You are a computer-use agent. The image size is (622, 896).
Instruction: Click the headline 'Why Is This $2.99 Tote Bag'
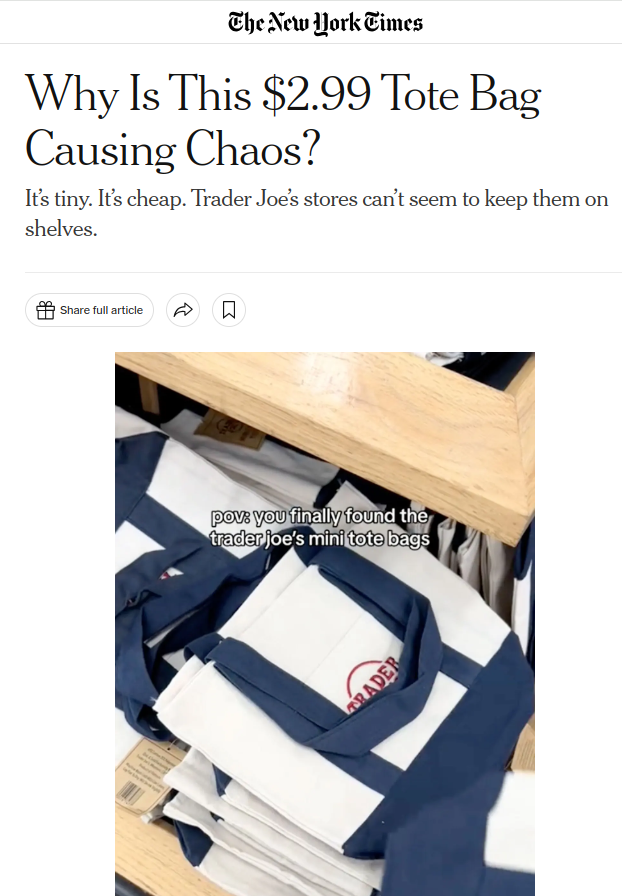tap(283, 94)
